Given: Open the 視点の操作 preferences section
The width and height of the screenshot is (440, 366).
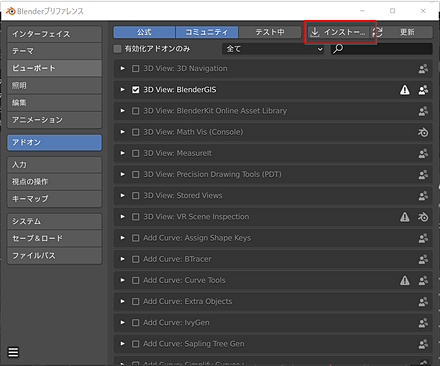Looking at the screenshot, I should click(54, 182).
